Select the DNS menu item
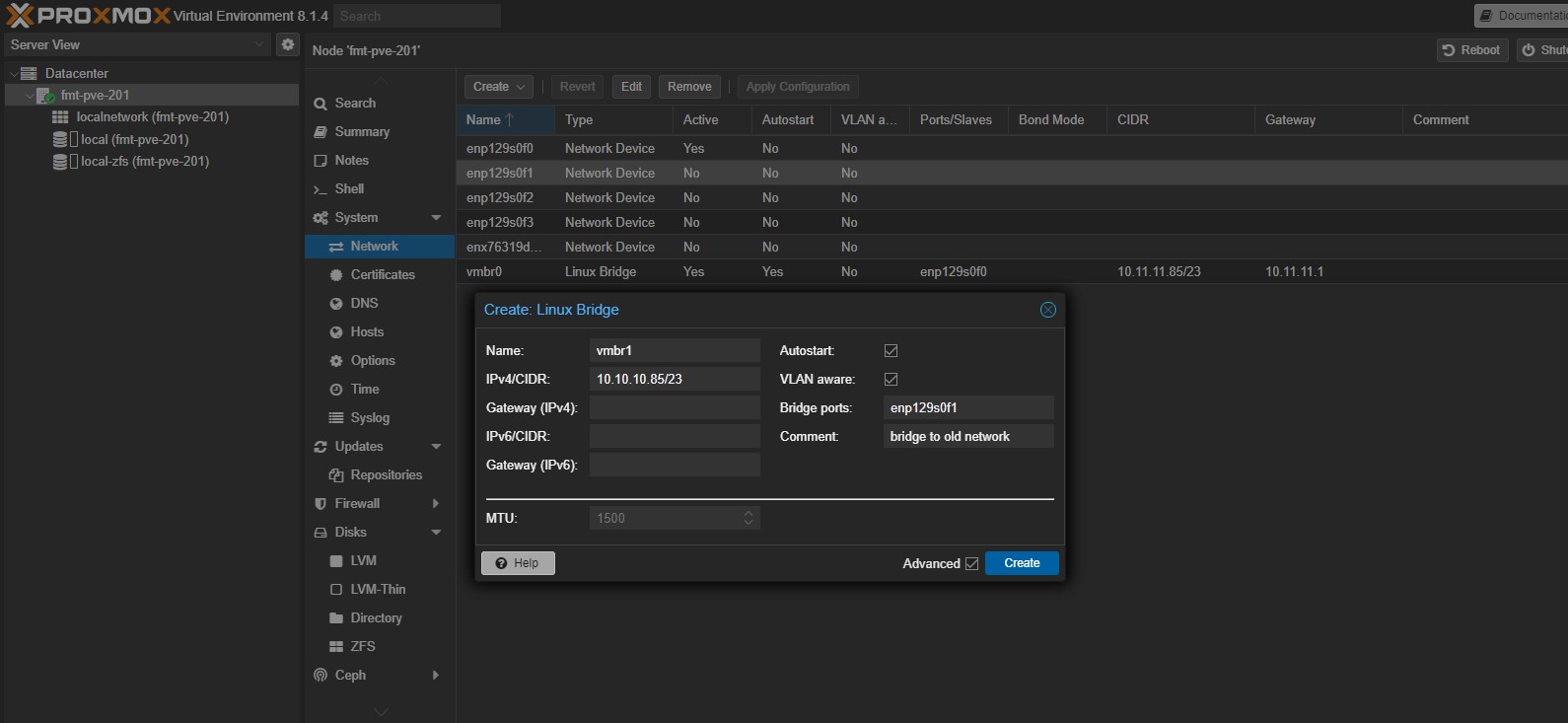This screenshot has height=723, width=1568. 364,303
